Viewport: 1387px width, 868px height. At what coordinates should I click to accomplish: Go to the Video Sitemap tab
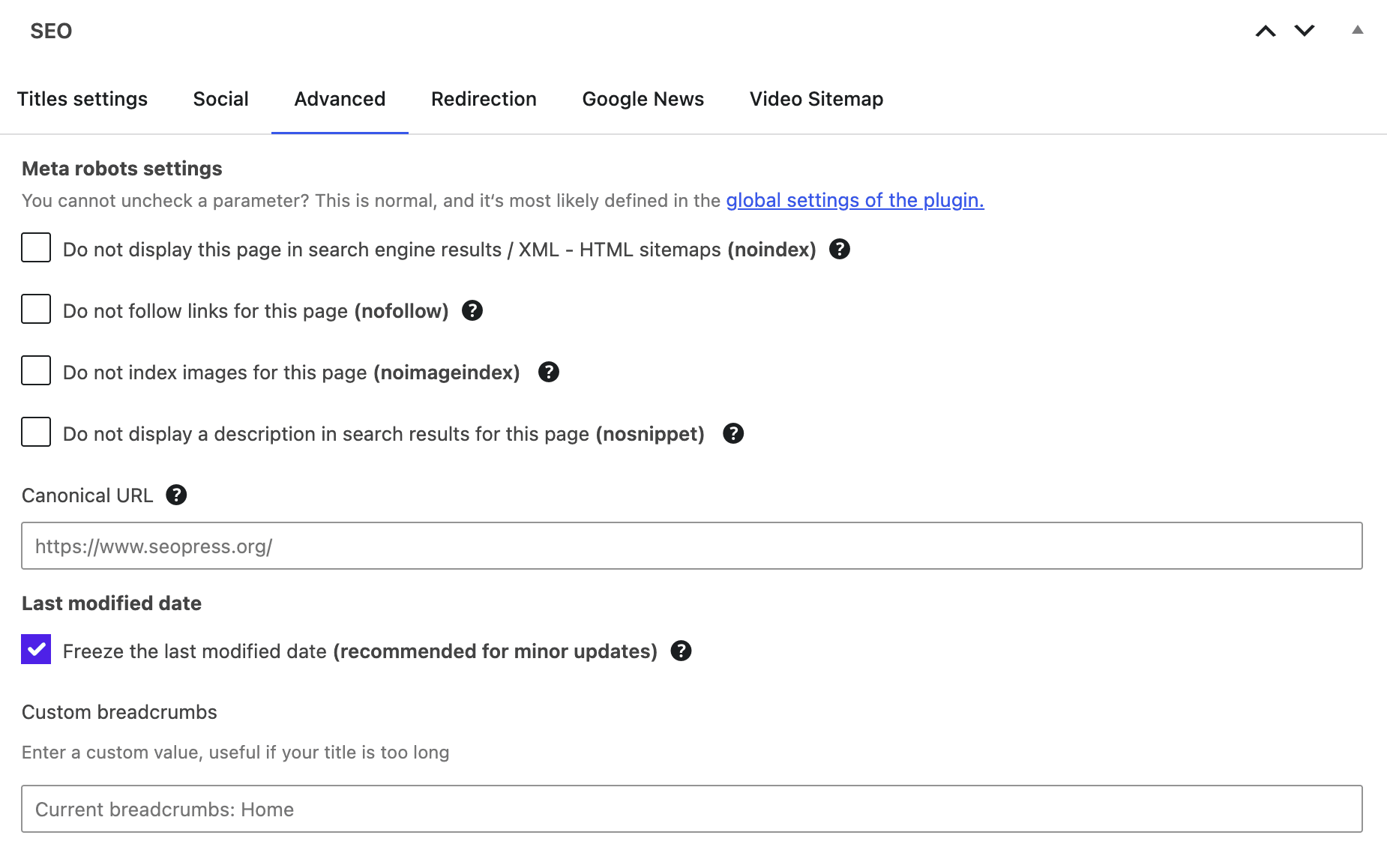point(816,99)
